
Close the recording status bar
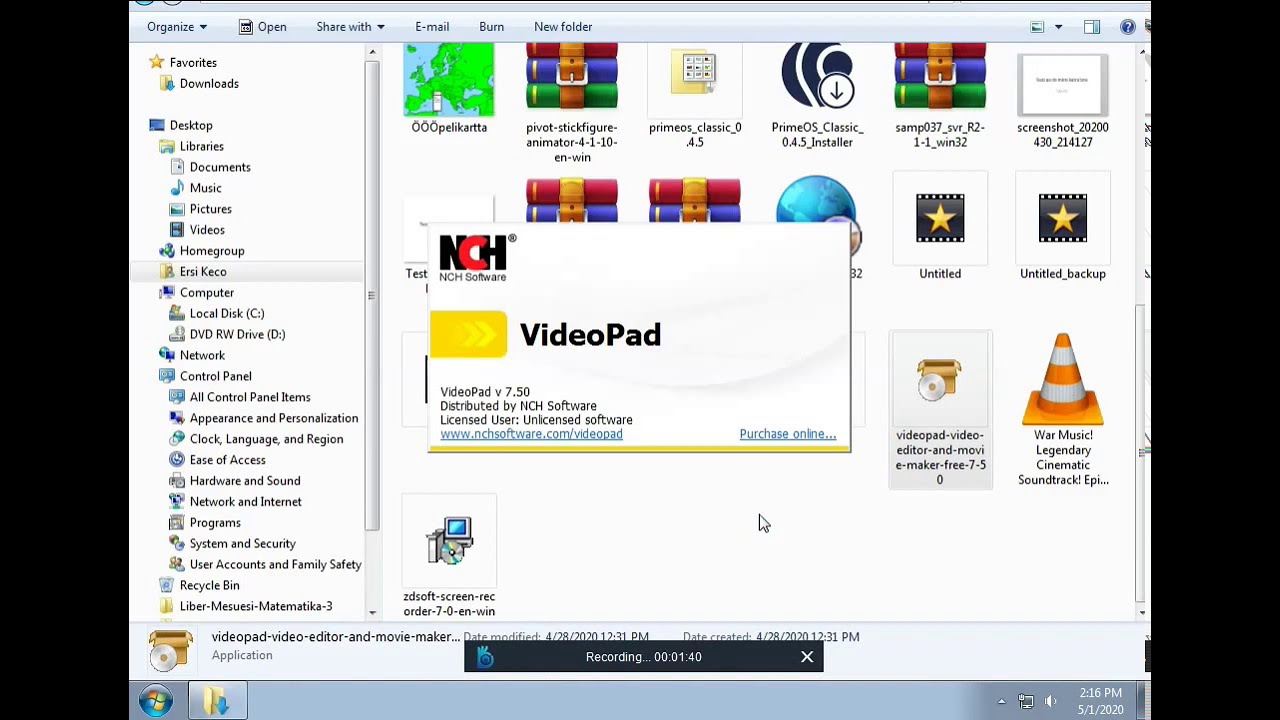(x=807, y=657)
